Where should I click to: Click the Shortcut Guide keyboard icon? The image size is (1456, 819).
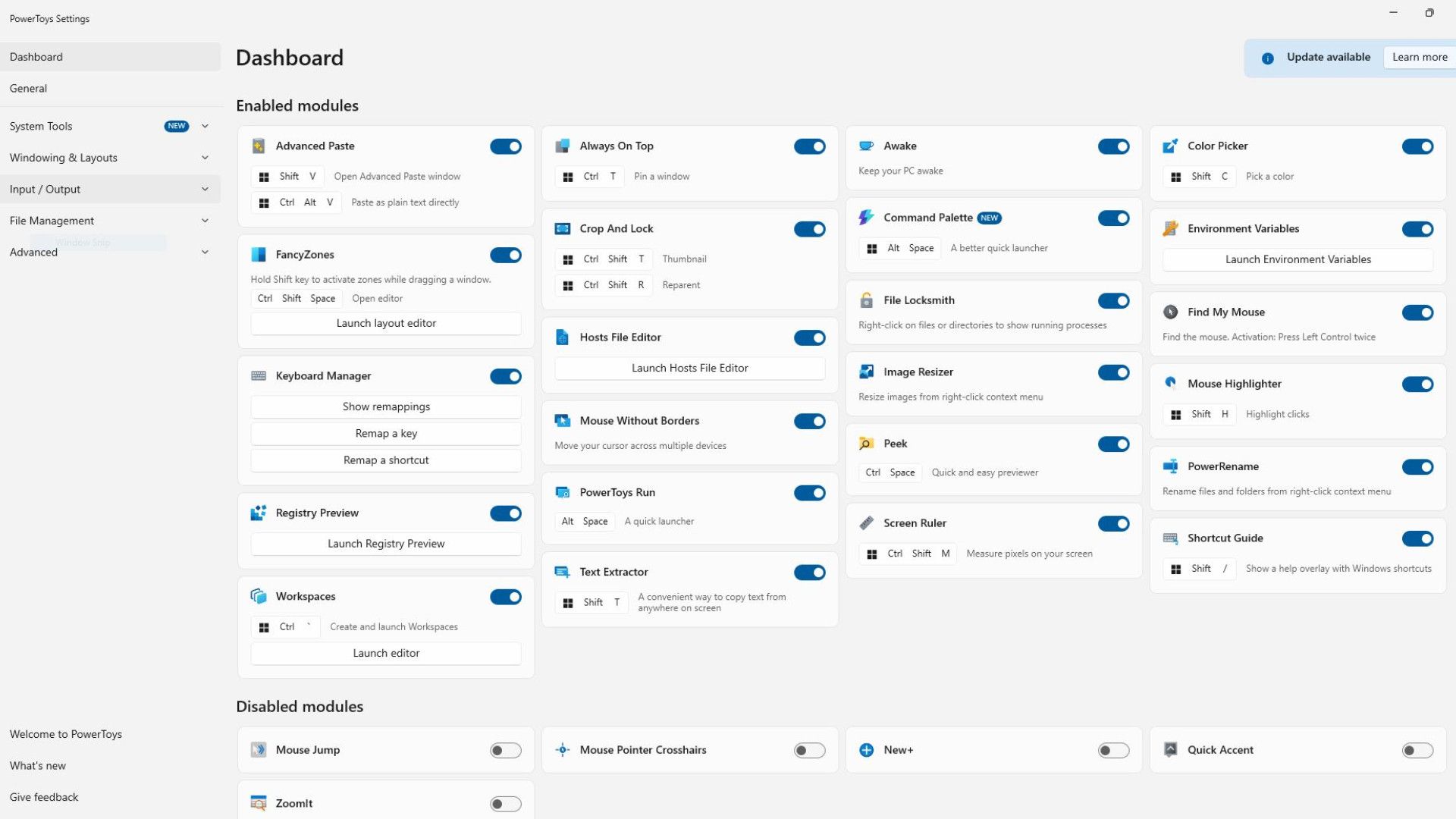(1170, 538)
